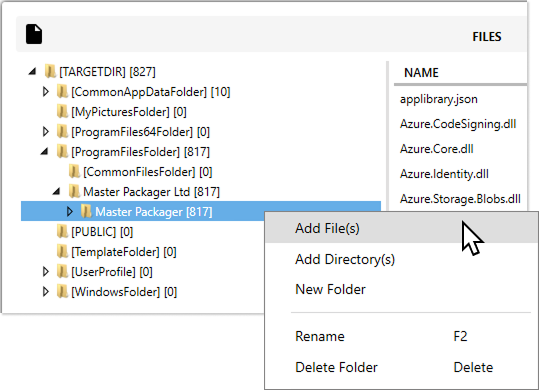The width and height of the screenshot is (539, 390).
Task: Select [ProgramFiles64Folder] [0] label
Action: click(140, 132)
